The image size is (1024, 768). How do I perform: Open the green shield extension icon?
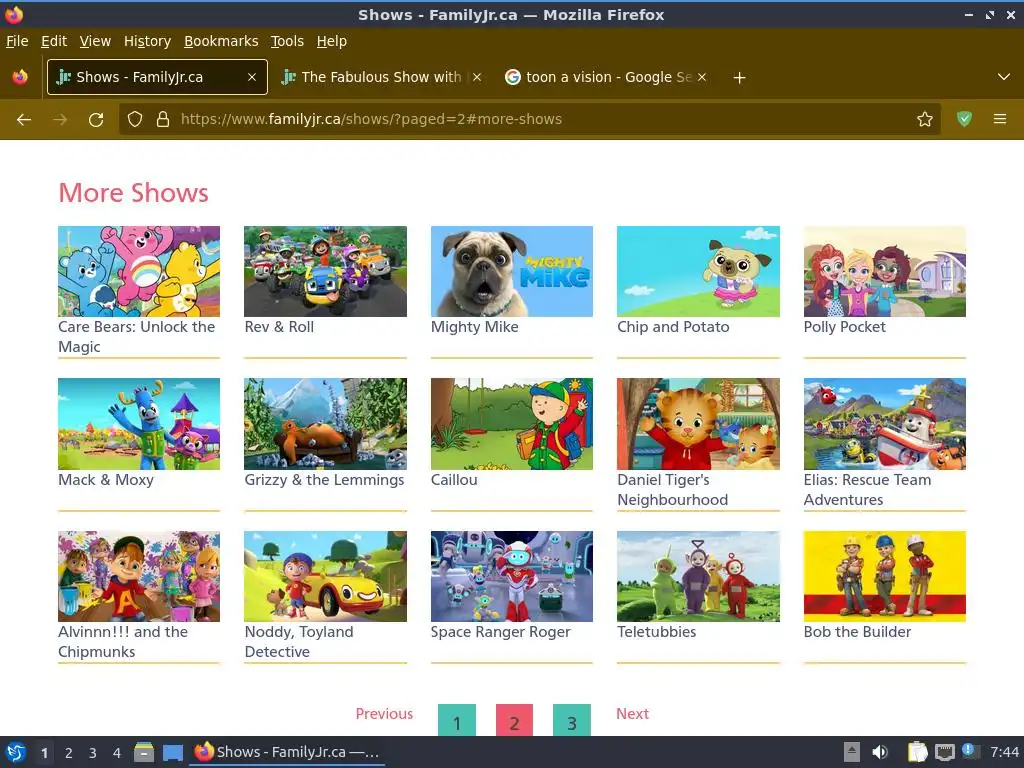964,120
